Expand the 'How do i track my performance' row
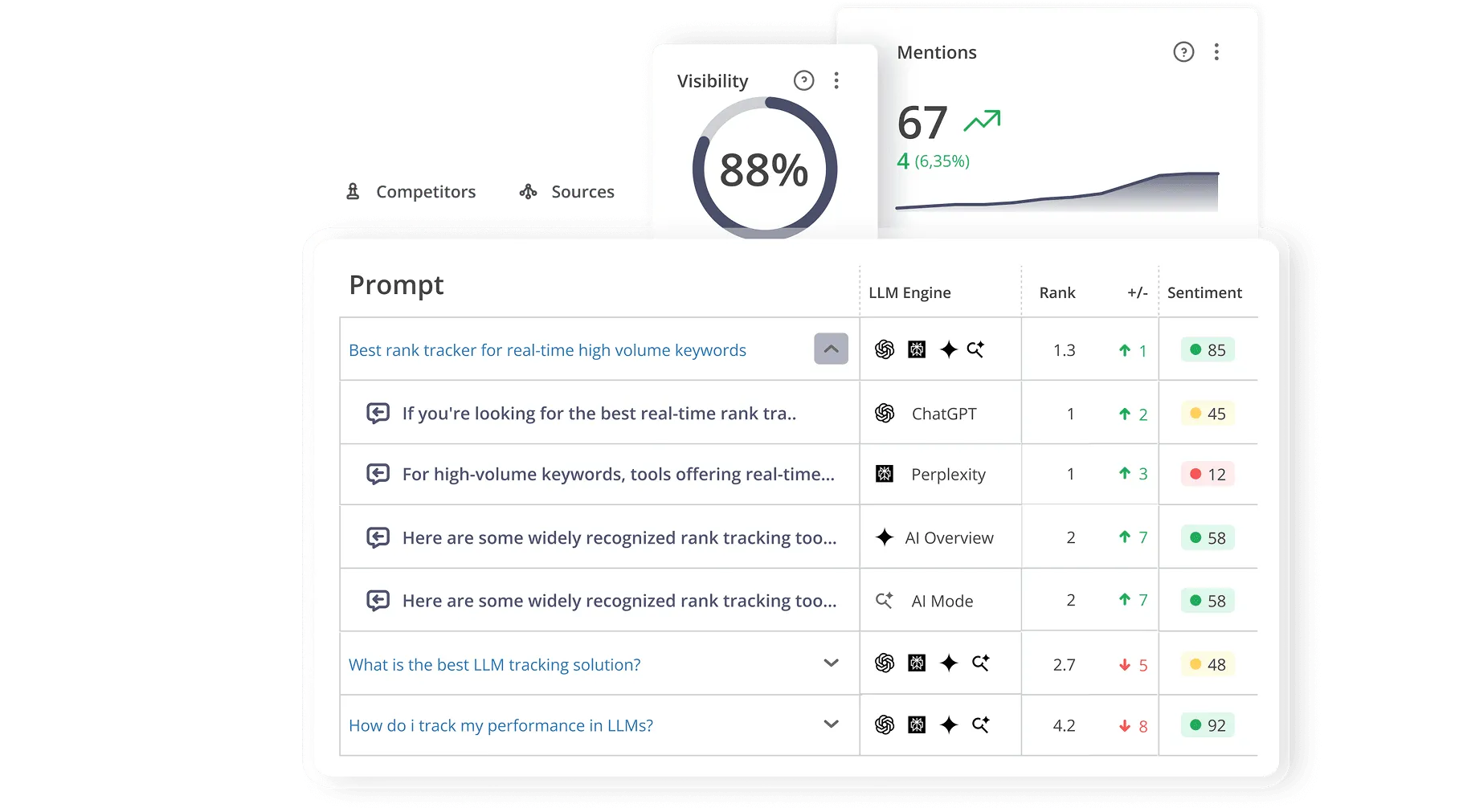 click(832, 724)
